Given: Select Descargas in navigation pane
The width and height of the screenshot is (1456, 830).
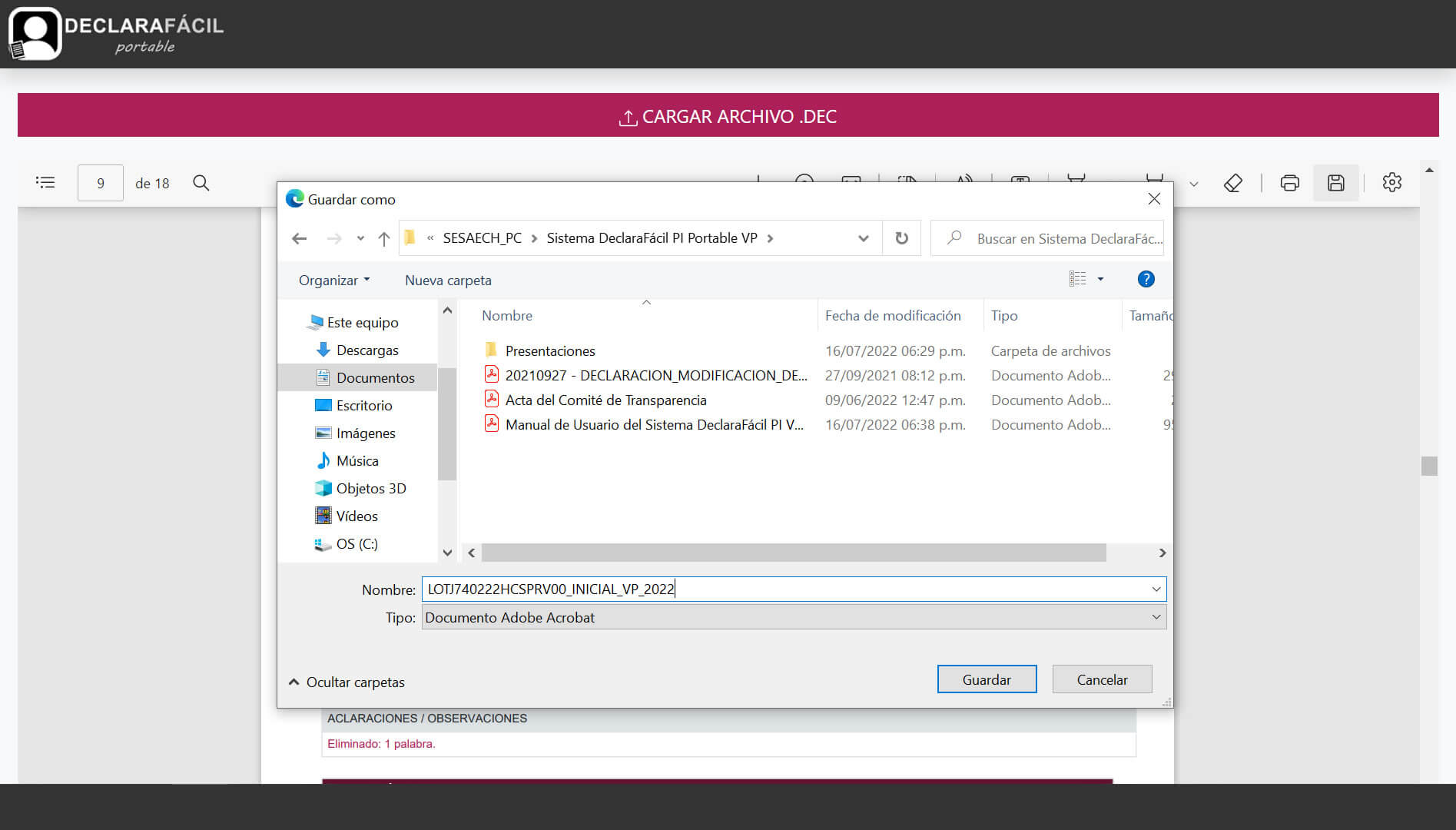Looking at the screenshot, I should 367,350.
